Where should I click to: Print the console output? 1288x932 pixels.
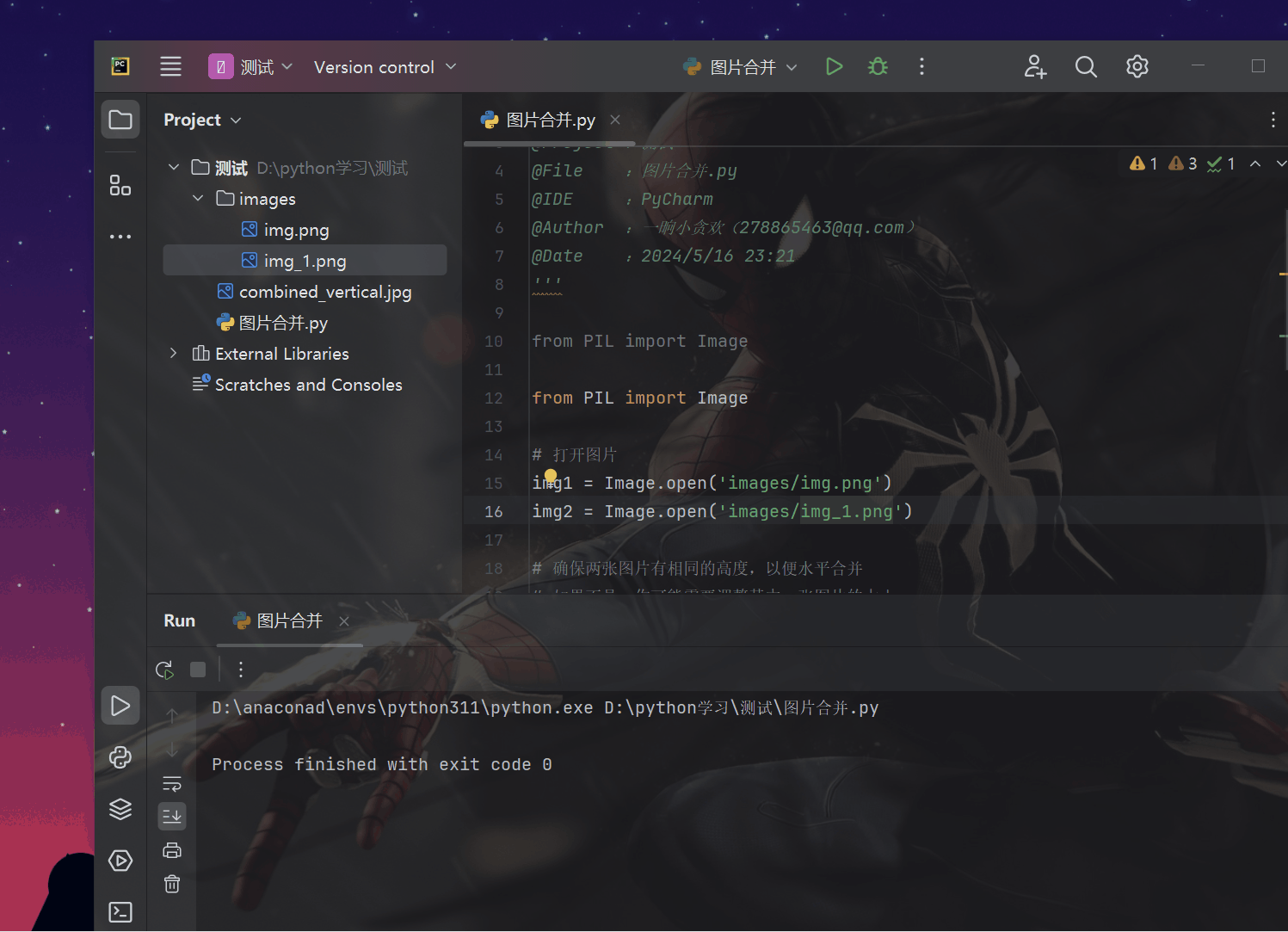click(x=172, y=850)
